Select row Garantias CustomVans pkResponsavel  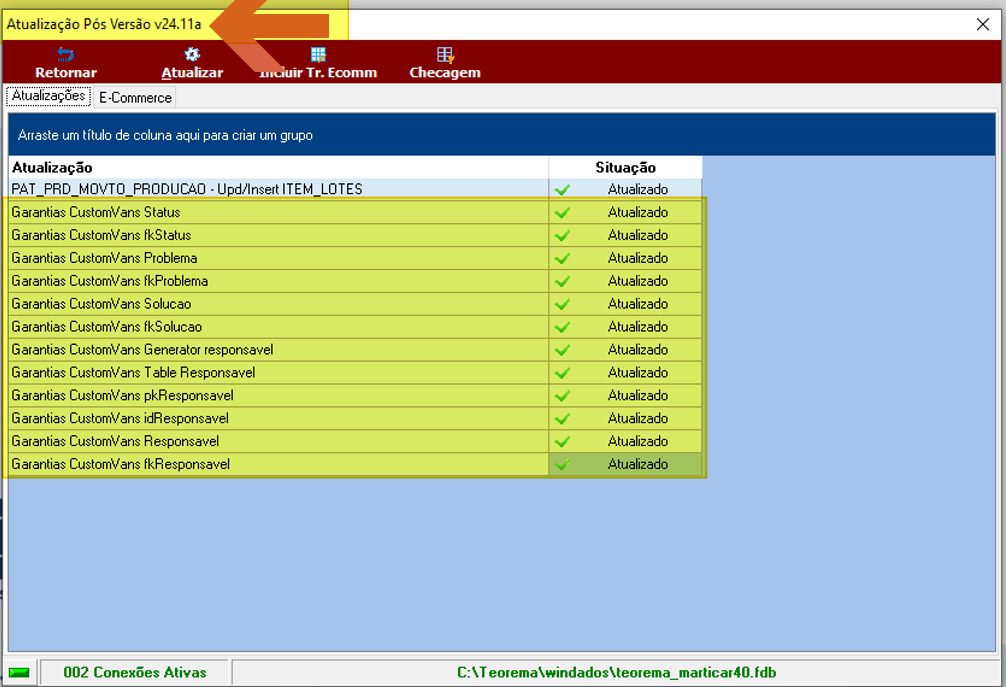click(355, 395)
